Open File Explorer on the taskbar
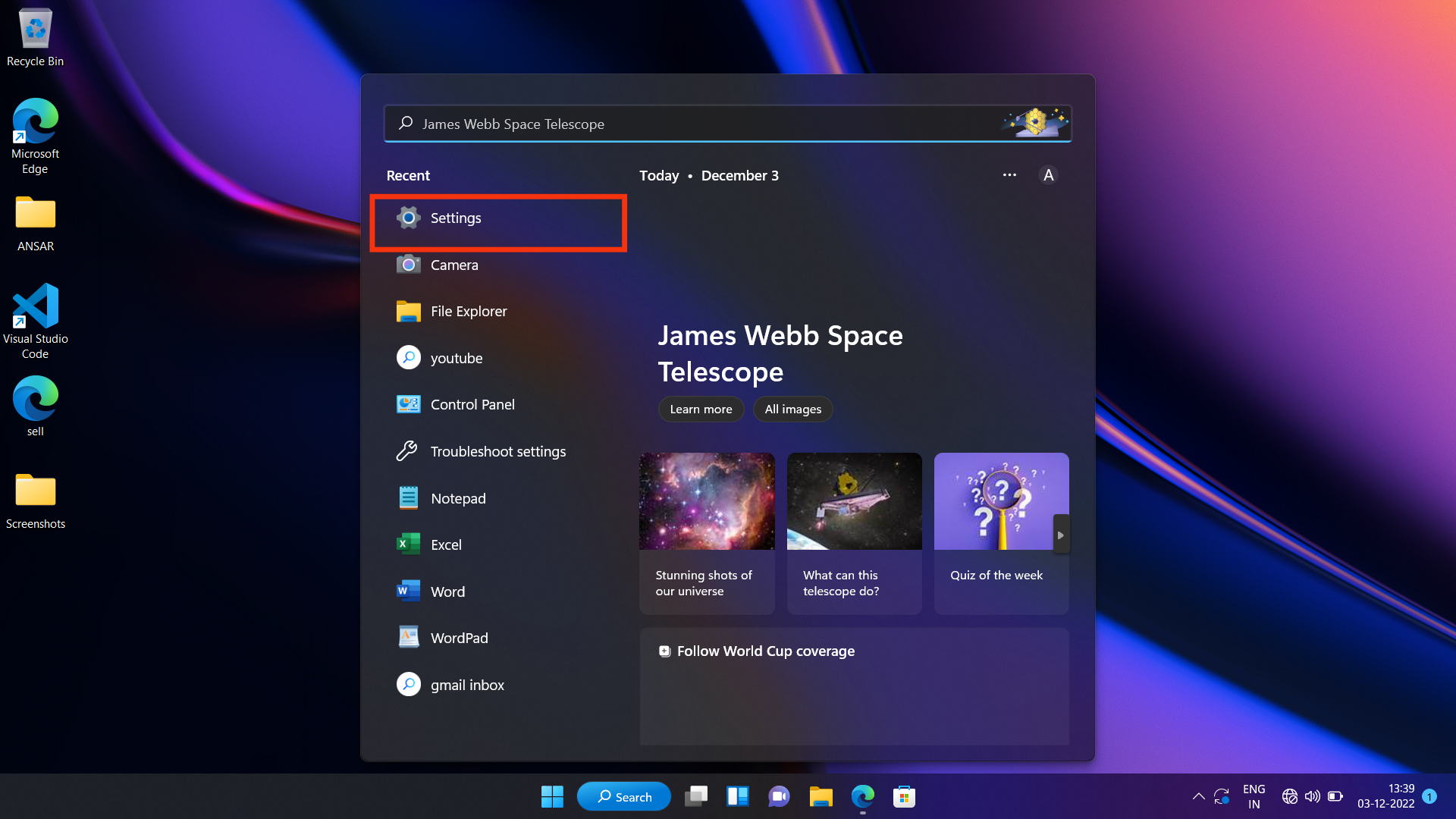 coord(821,796)
